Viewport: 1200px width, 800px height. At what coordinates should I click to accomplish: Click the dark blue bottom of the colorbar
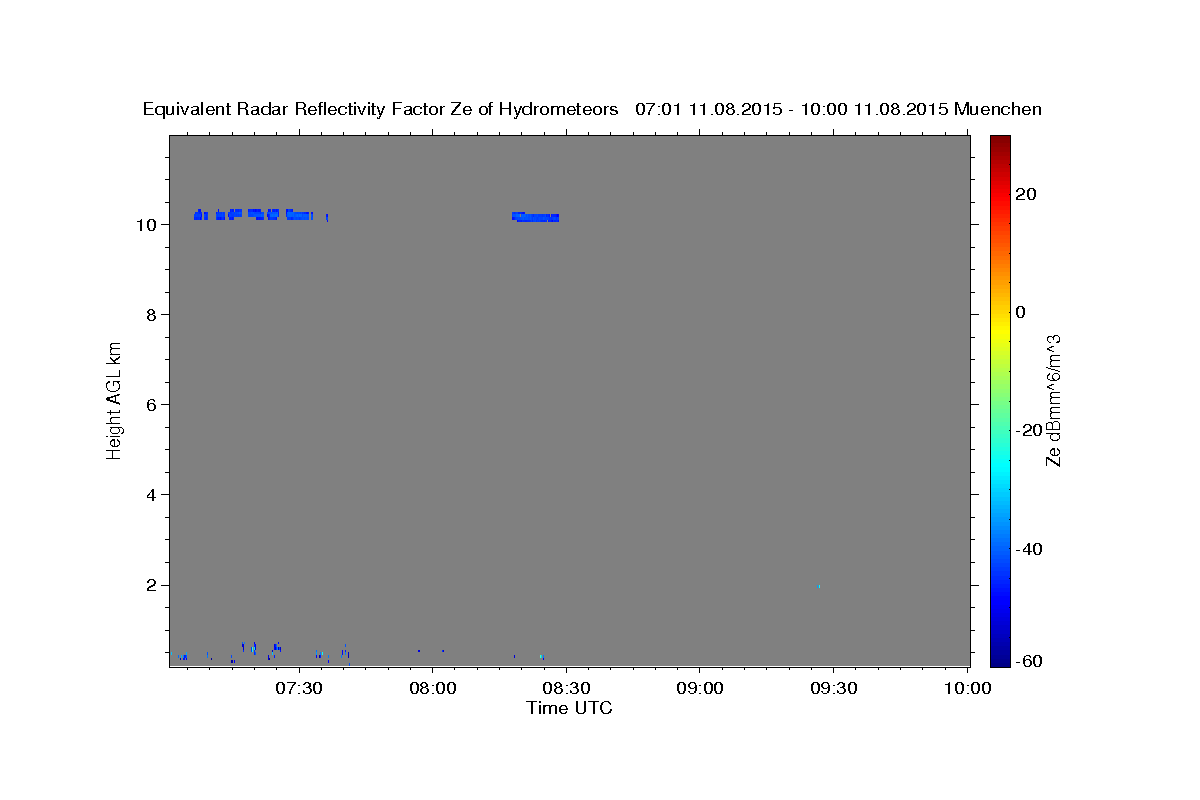coord(1000,655)
